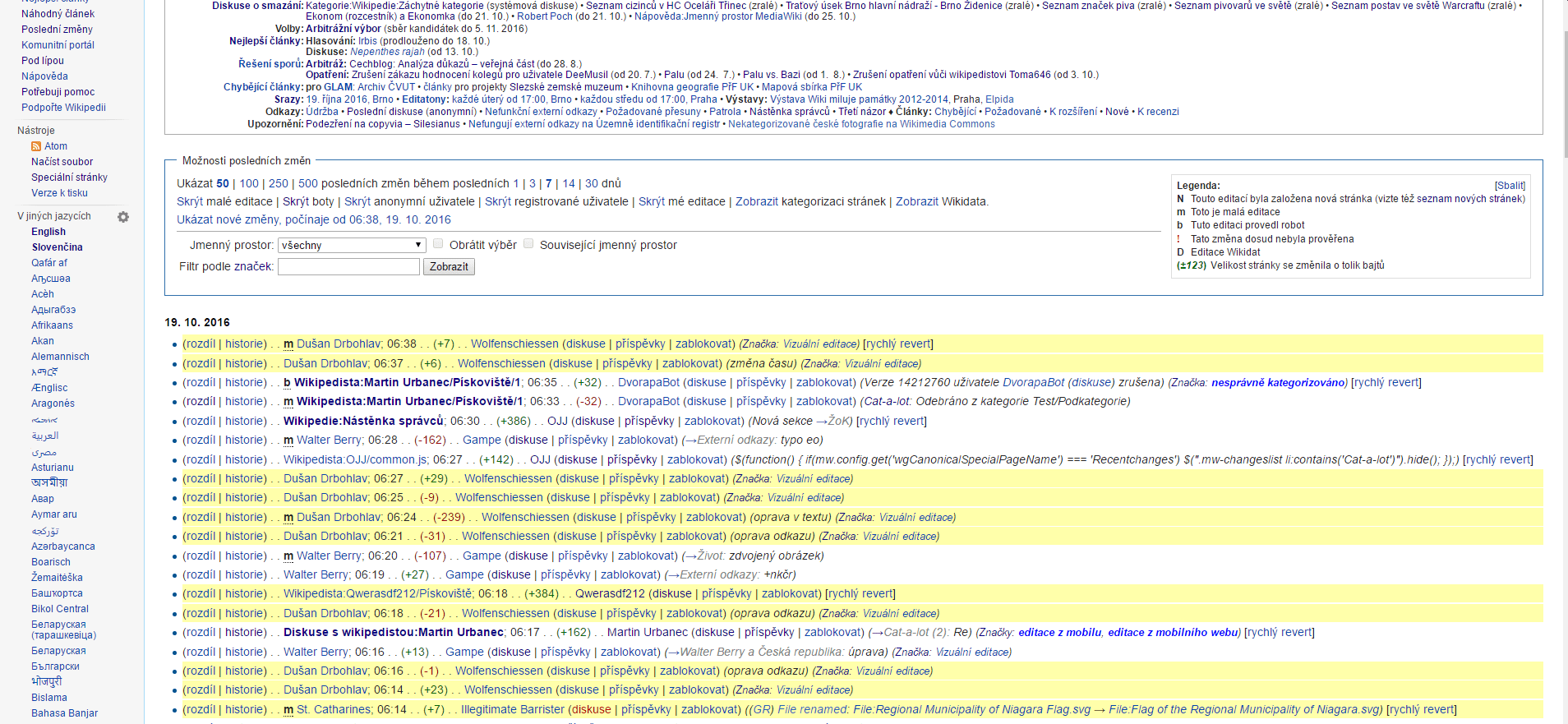Viewport: 1568px width, 724px height.
Task: Open St. Catharines article link
Action: 334,709
